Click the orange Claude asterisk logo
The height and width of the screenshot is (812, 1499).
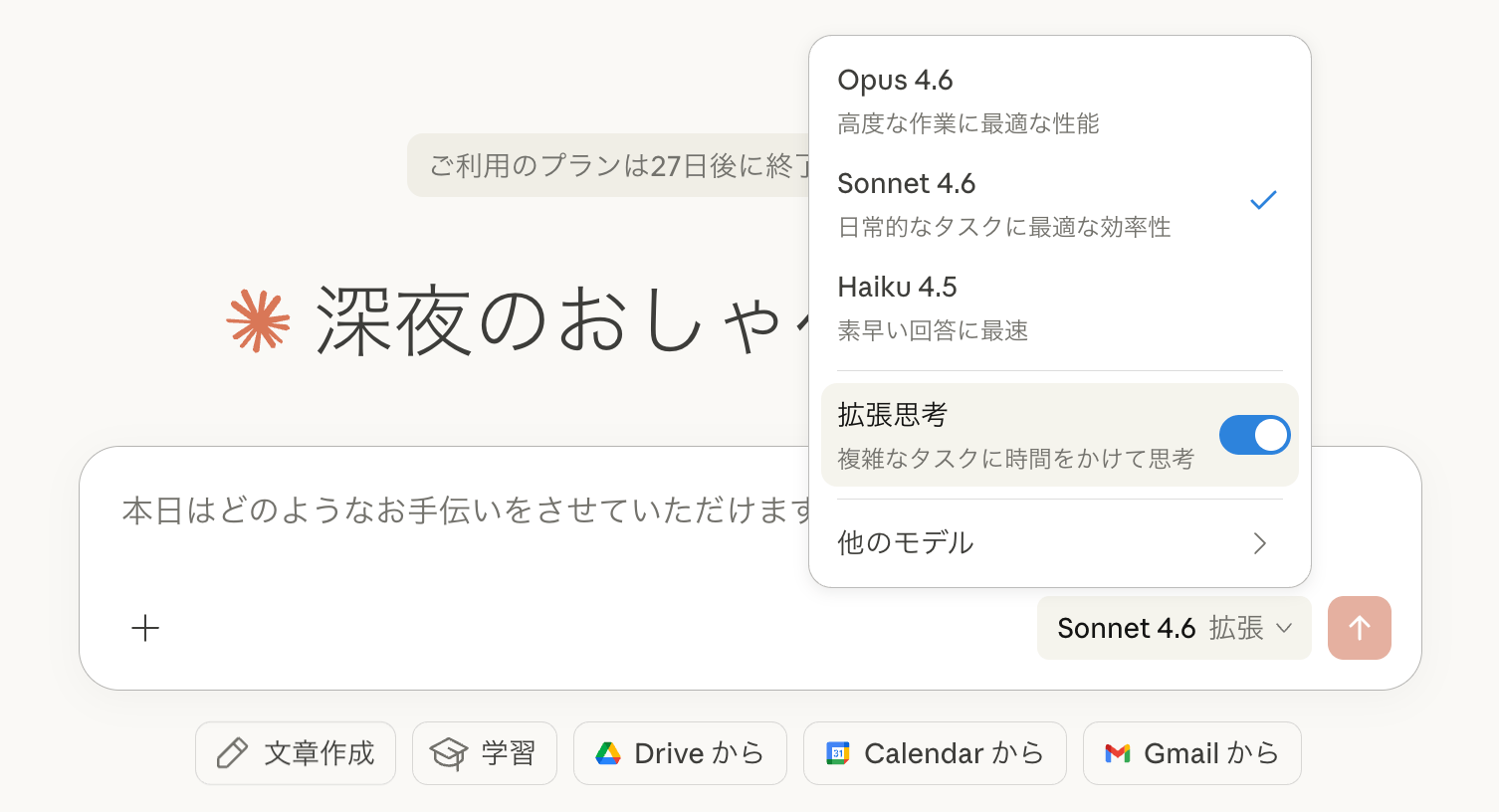(261, 320)
